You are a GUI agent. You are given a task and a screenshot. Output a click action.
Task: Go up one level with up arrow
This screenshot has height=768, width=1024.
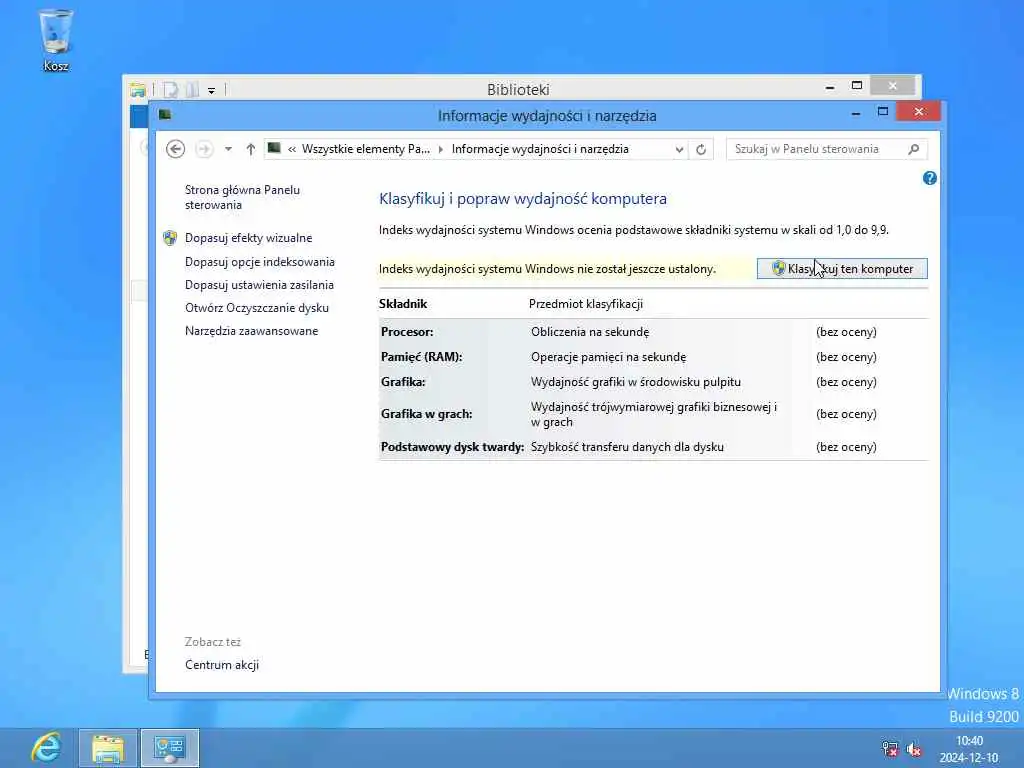250,149
